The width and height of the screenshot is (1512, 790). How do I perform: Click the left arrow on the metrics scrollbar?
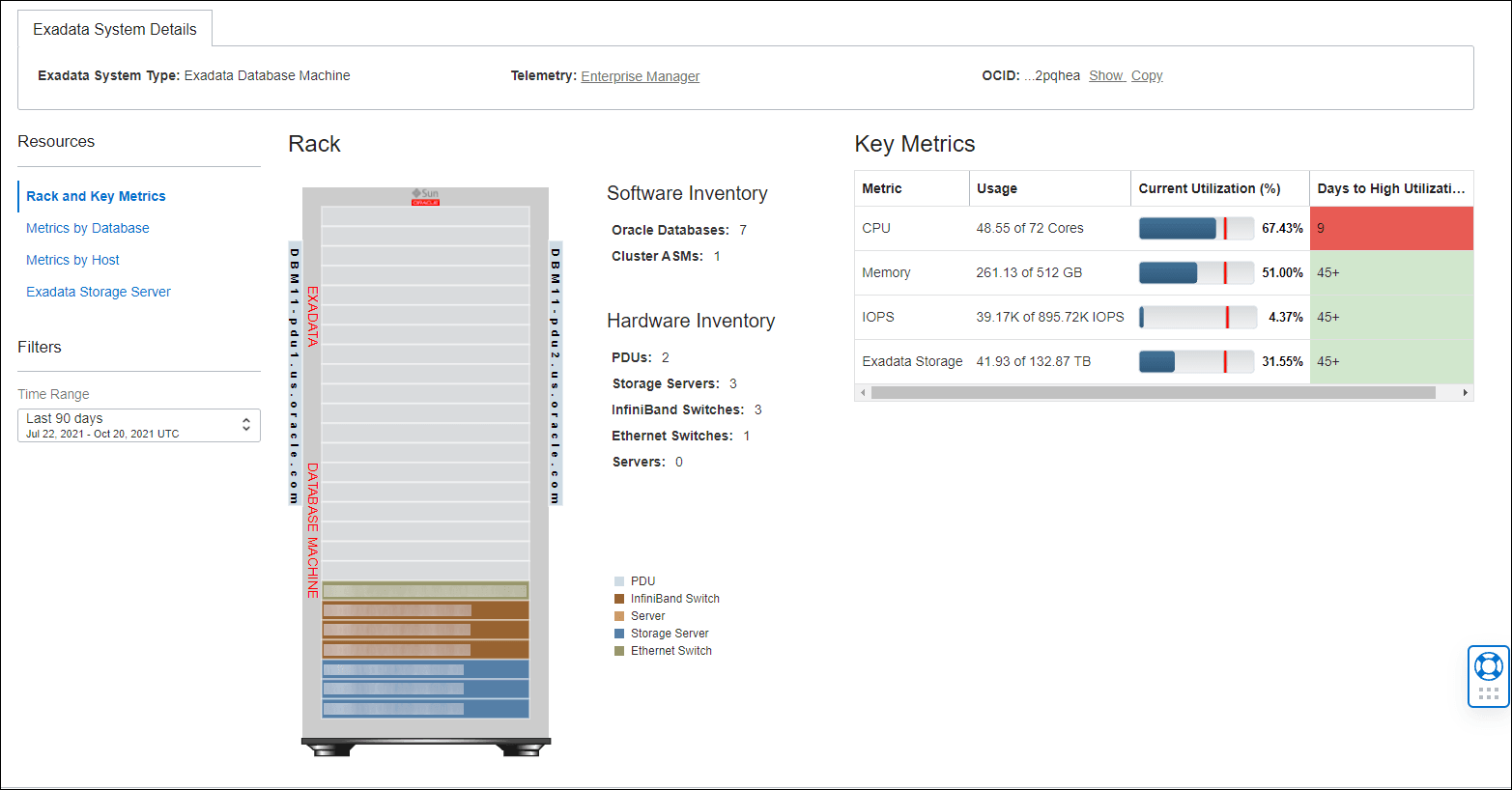tap(861, 392)
